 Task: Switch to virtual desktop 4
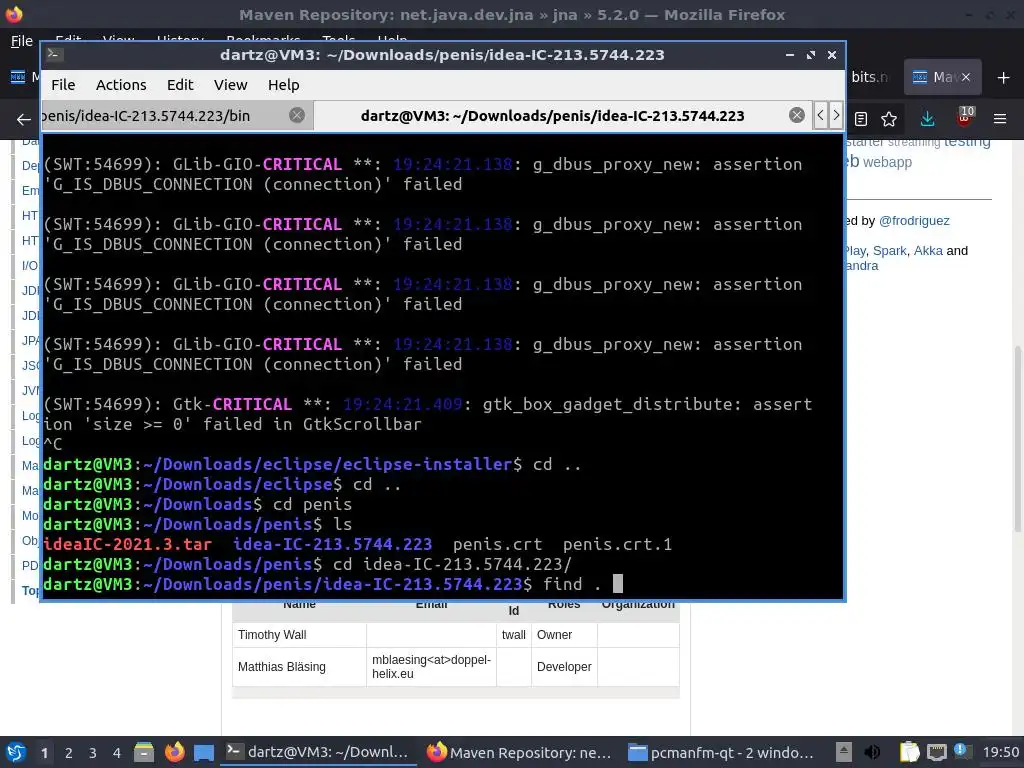(117, 753)
